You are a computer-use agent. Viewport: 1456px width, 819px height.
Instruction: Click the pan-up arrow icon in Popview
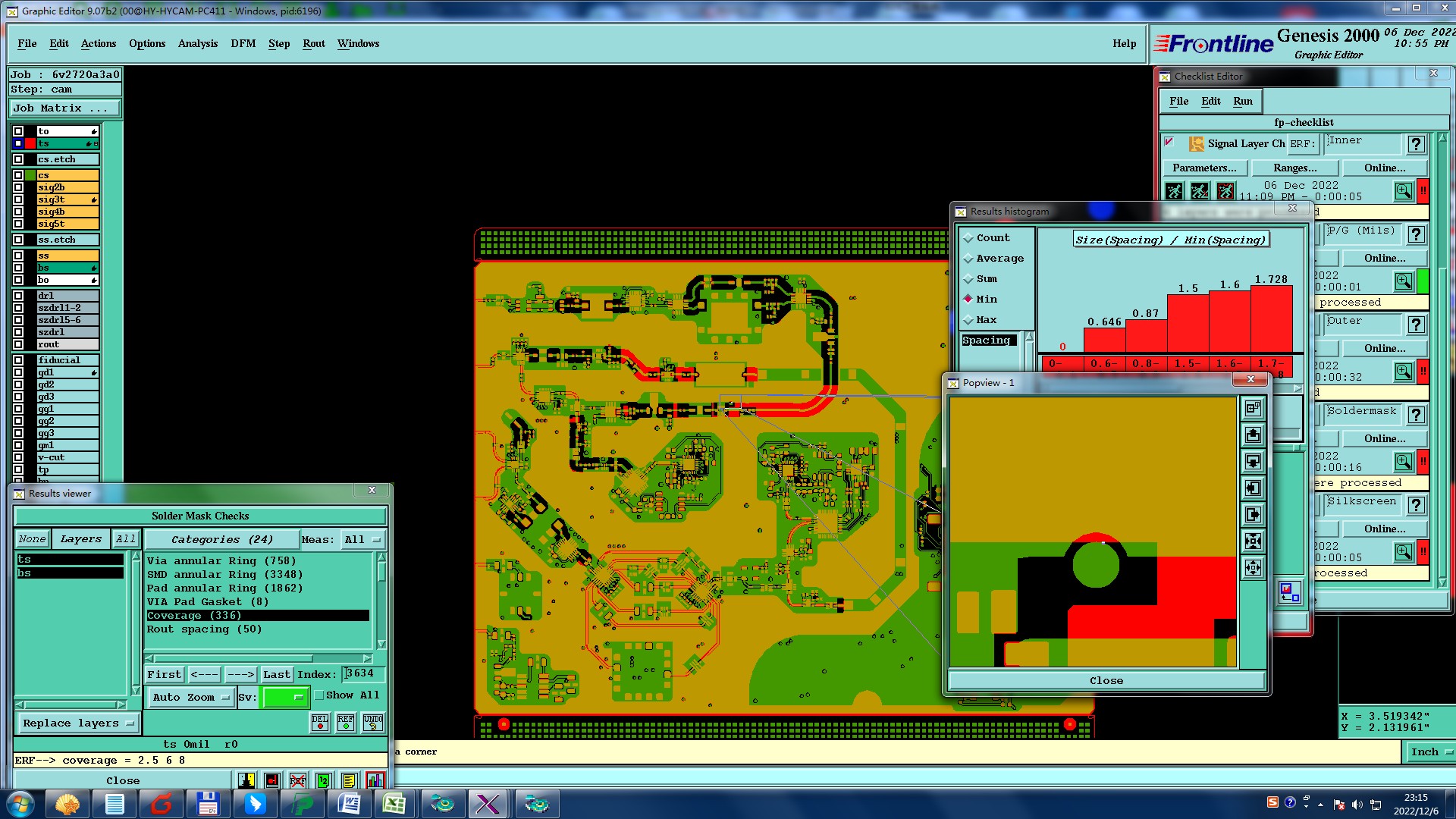point(1253,435)
